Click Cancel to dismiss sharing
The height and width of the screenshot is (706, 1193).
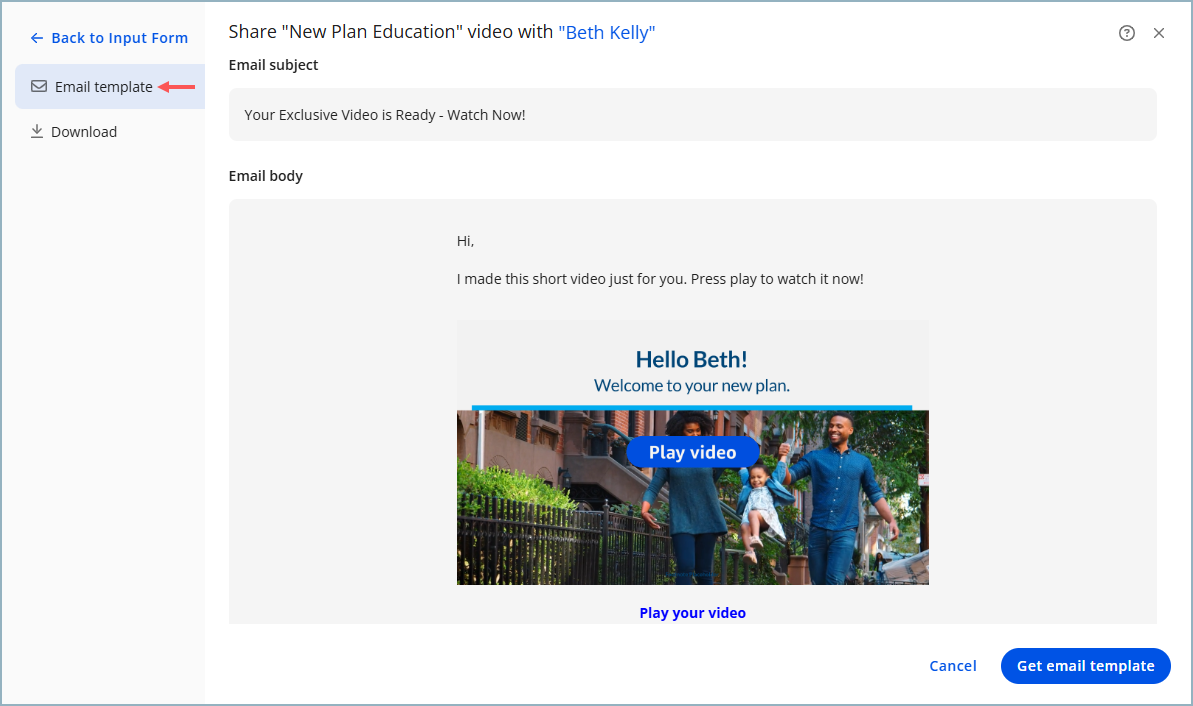(952, 665)
